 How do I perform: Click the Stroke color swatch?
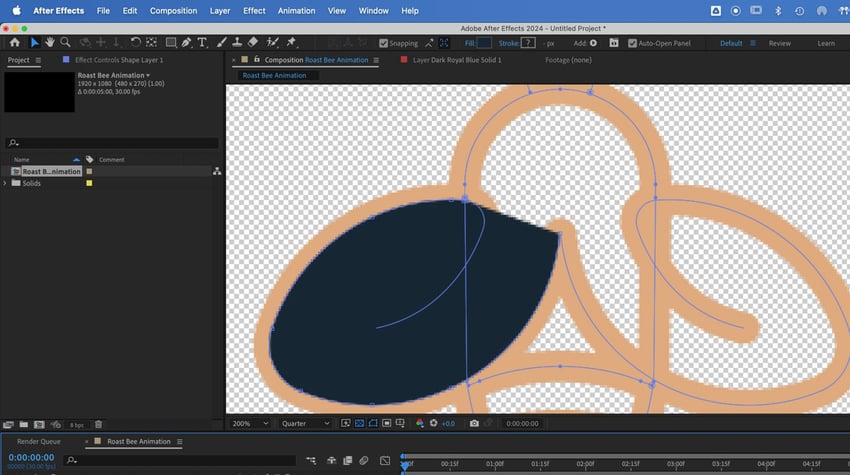tap(528, 43)
